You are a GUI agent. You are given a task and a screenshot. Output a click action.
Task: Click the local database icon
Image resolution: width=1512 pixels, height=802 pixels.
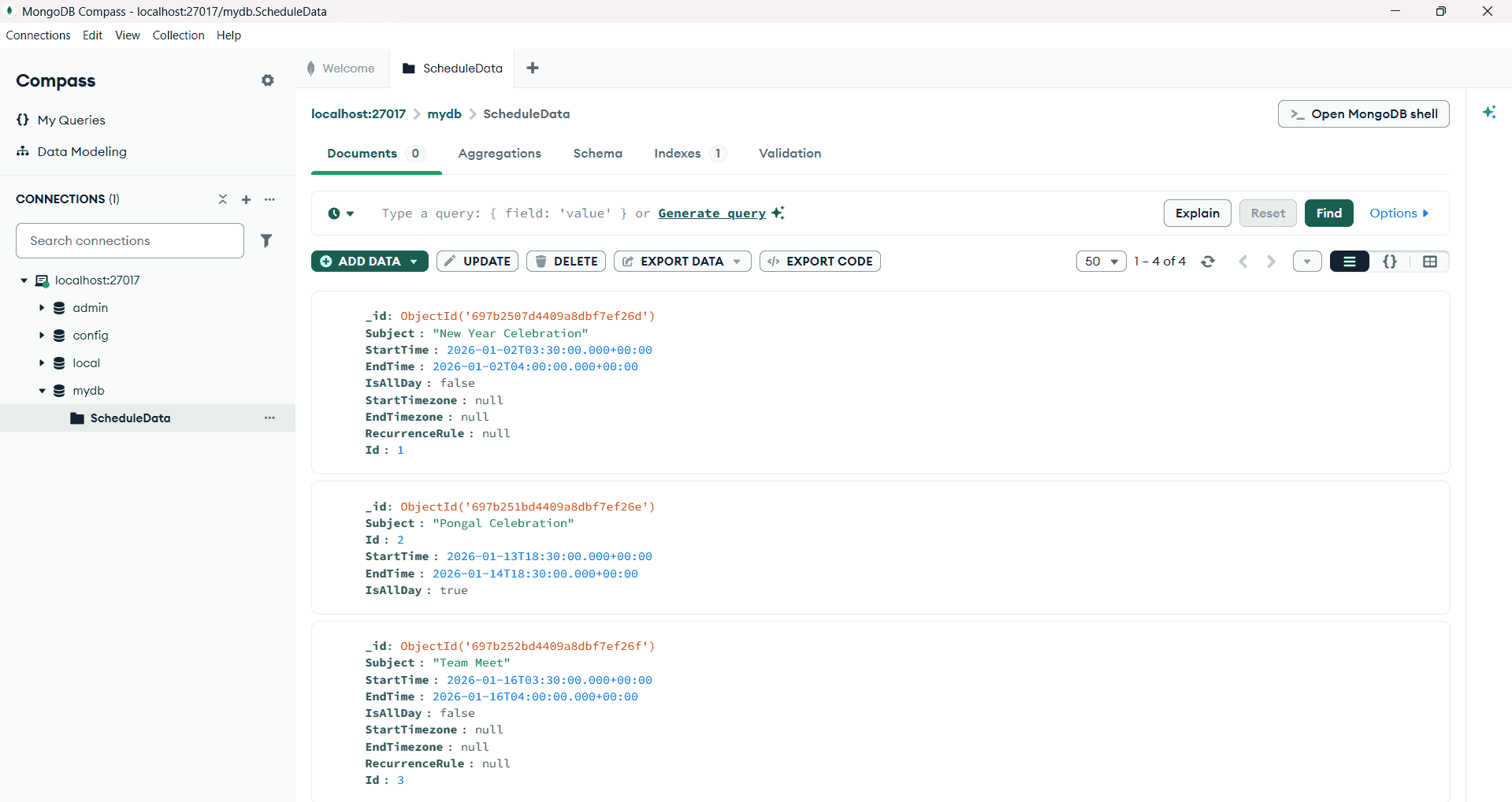(59, 363)
